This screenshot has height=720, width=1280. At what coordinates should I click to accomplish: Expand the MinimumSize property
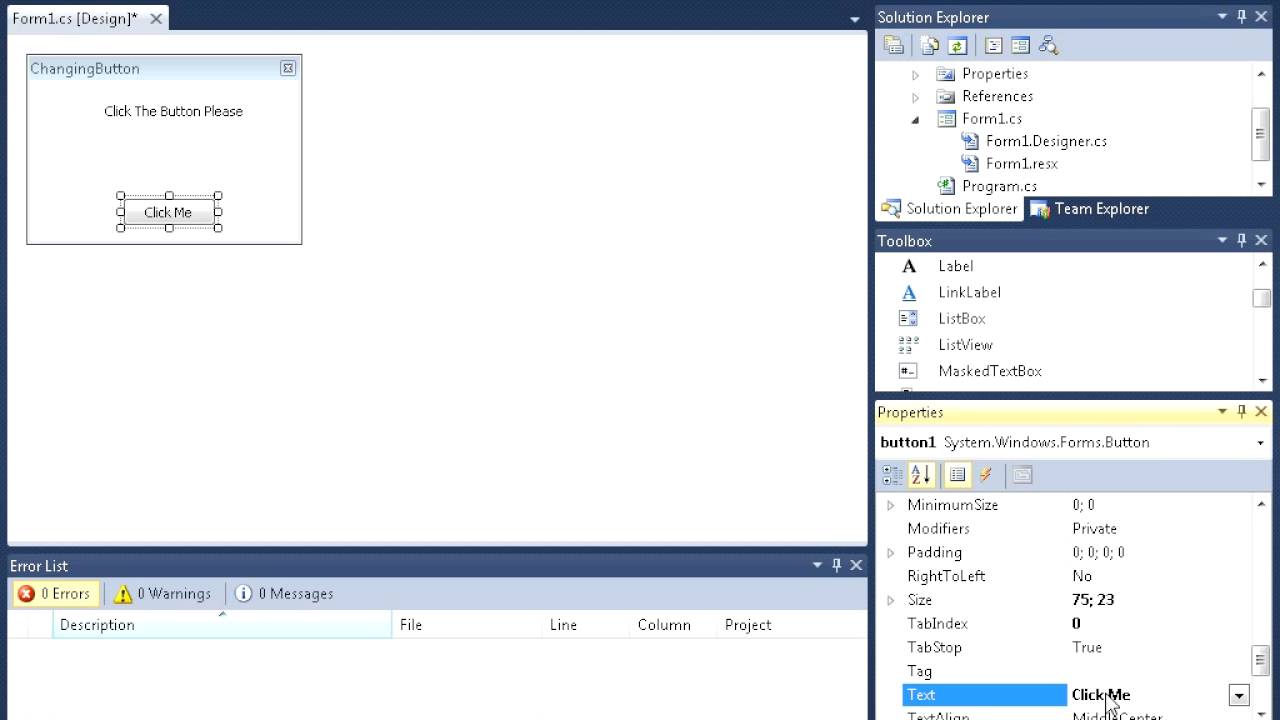pos(891,505)
